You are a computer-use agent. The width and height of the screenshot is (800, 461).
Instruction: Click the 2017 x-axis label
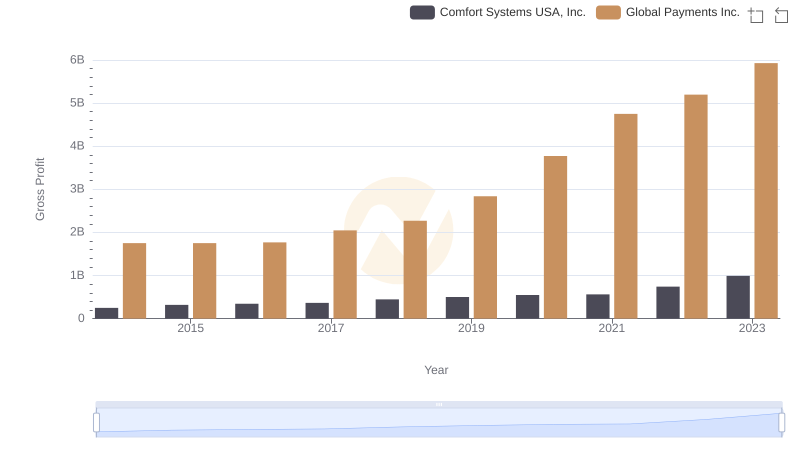click(x=331, y=328)
